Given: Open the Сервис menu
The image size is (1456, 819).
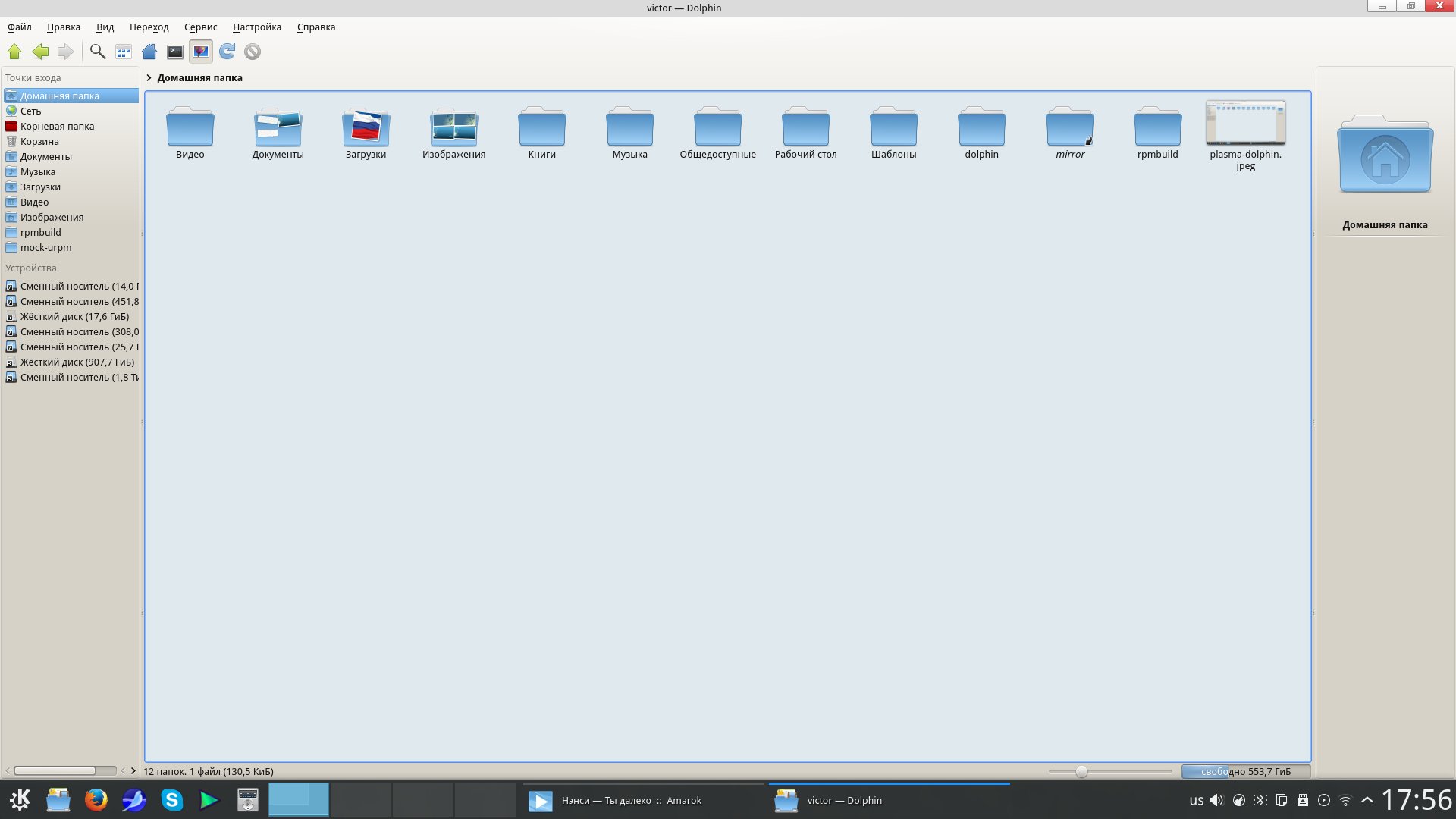Looking at the screenshot, I should (200, 27).
